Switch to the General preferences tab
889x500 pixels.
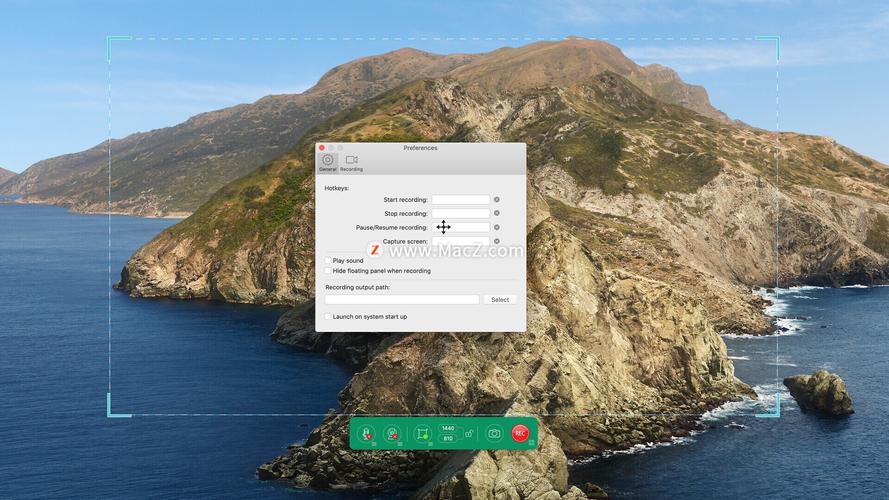click(x=327, y=162)
